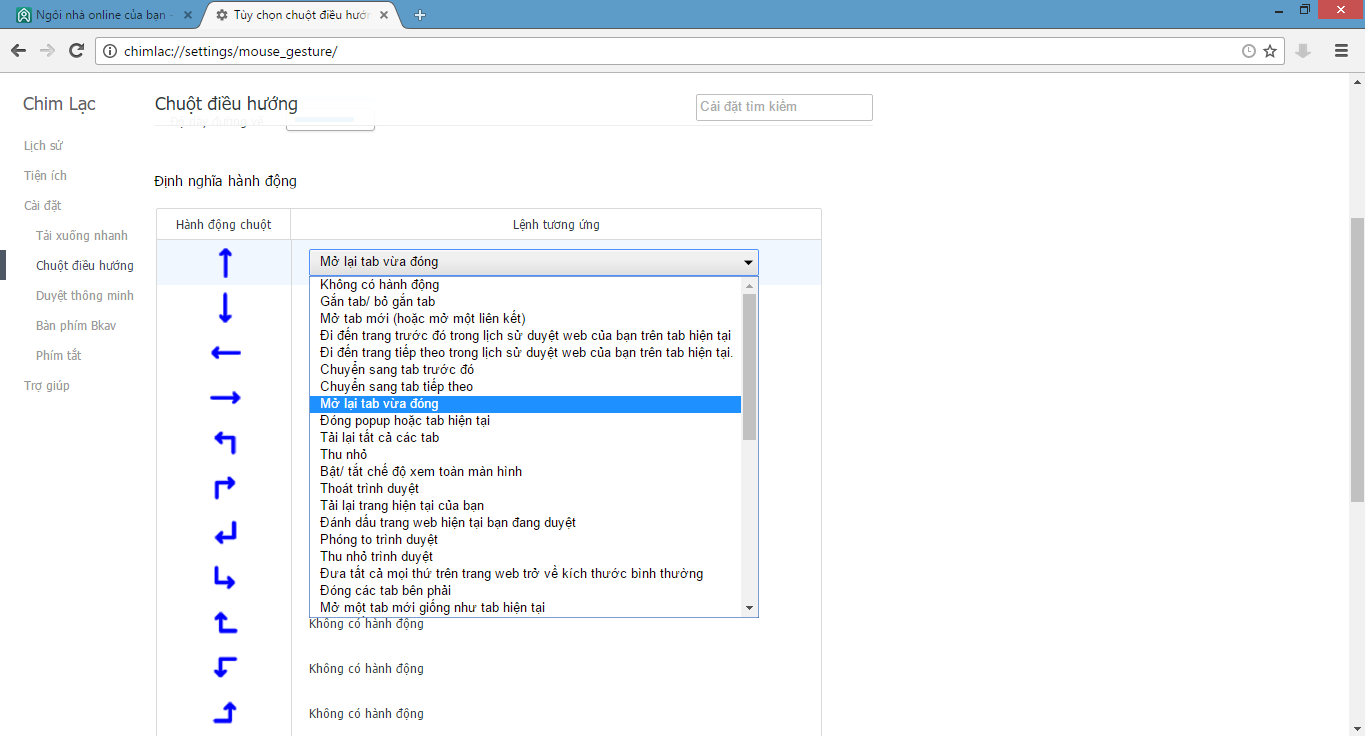Choose 'Đóng các tab bên phải'
The height and width of the screenshot is (736, 1365).
(x=525, y=591)
